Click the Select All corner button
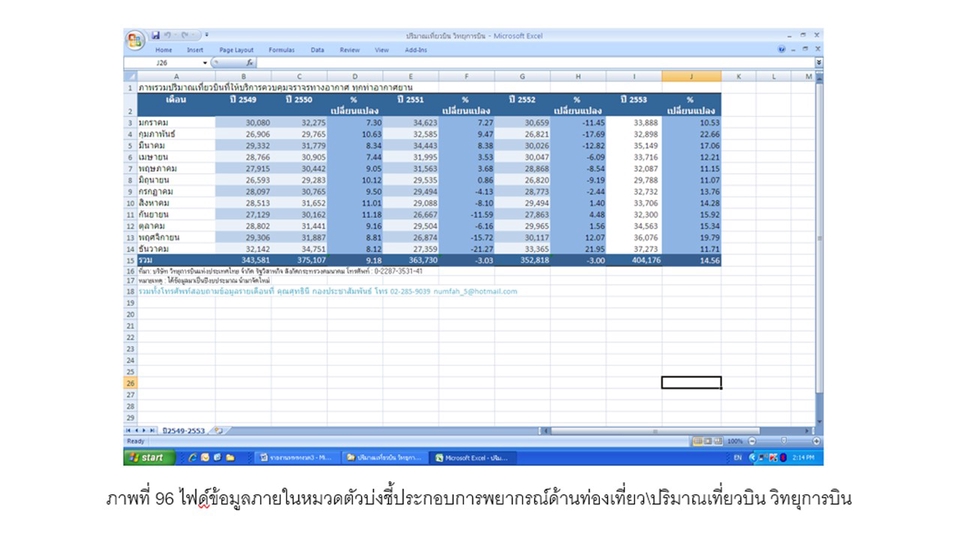 [x=130, y=77]
